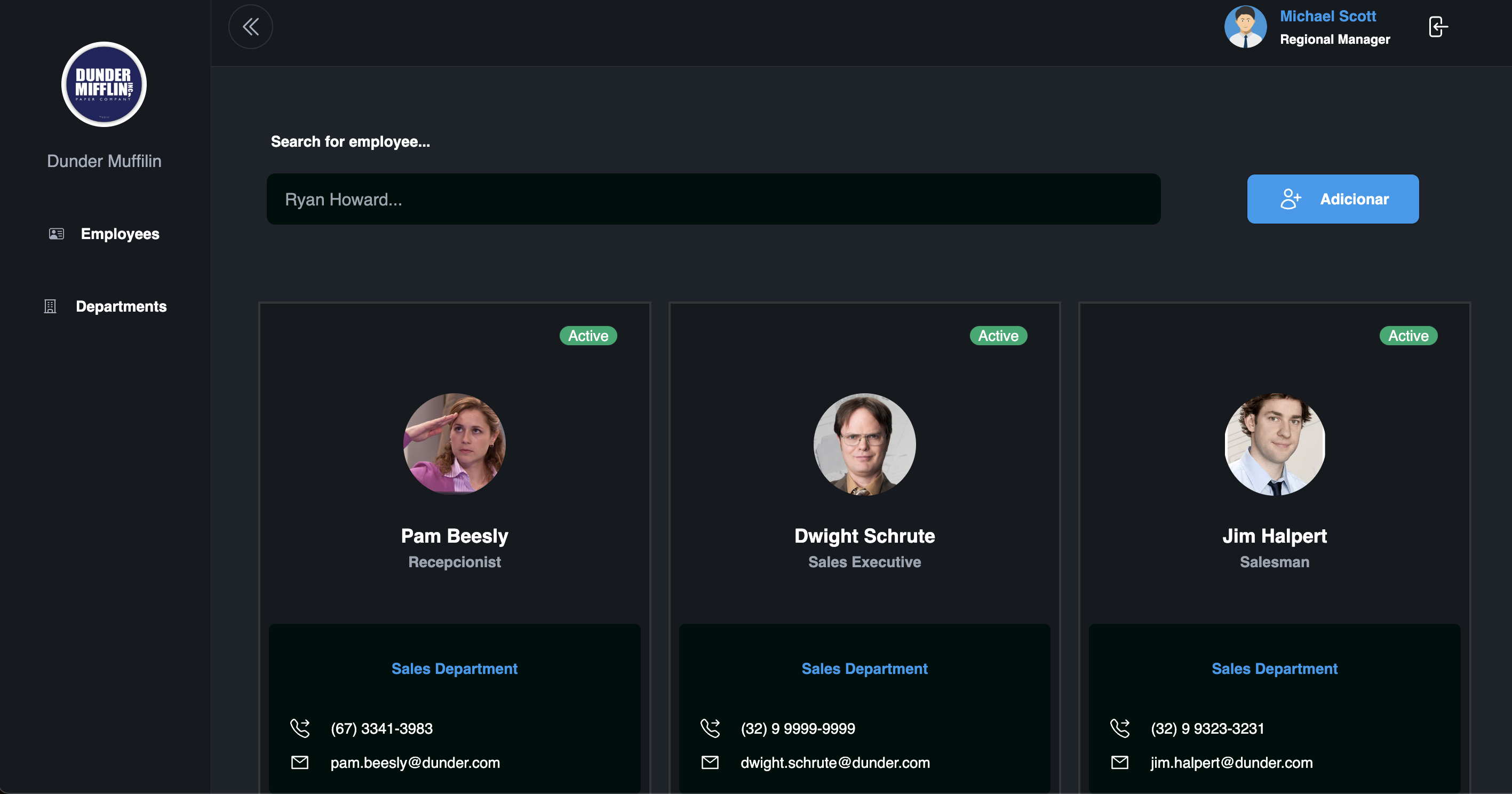Screen dimensions: 1512x794
Task: Click the Departments building icon
Action: [x=51, y=306]
